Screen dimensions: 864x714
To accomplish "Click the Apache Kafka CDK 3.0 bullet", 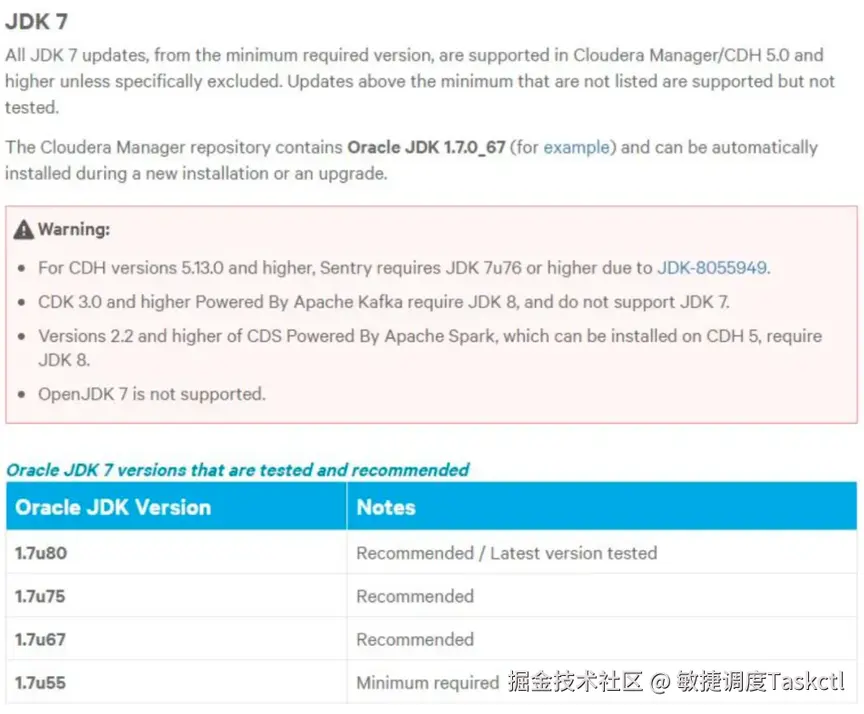I will point(384,301).
